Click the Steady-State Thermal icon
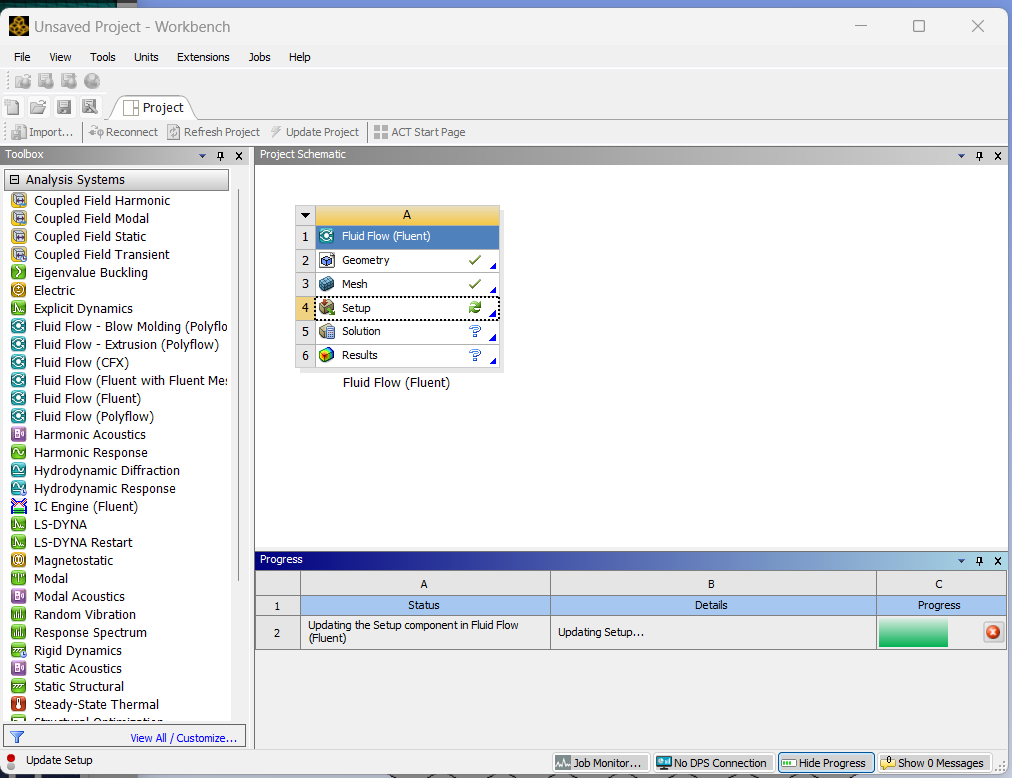The height and width of the screenshot is (778, 1012). coord(19,704)
